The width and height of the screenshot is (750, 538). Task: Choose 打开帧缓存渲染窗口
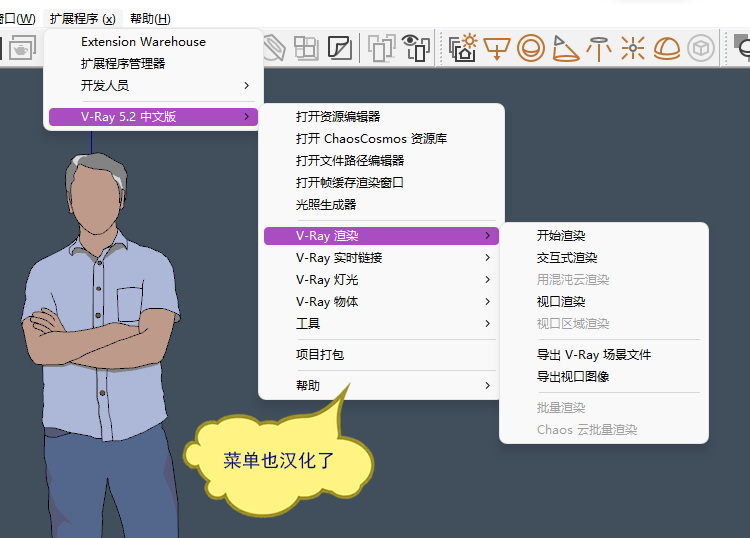(x=381, y=183)
